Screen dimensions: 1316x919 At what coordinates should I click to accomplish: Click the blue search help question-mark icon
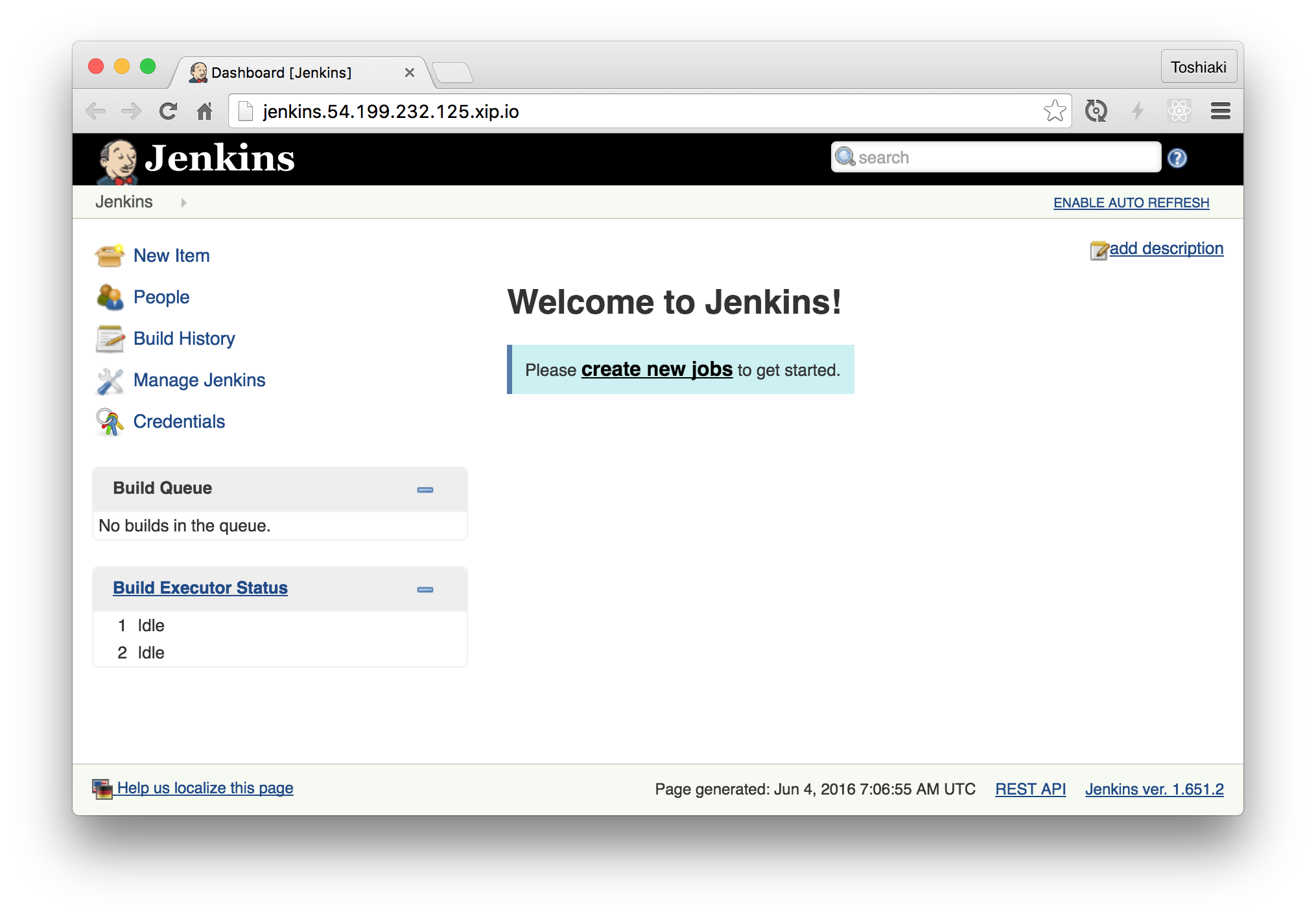coord(1177,158)
